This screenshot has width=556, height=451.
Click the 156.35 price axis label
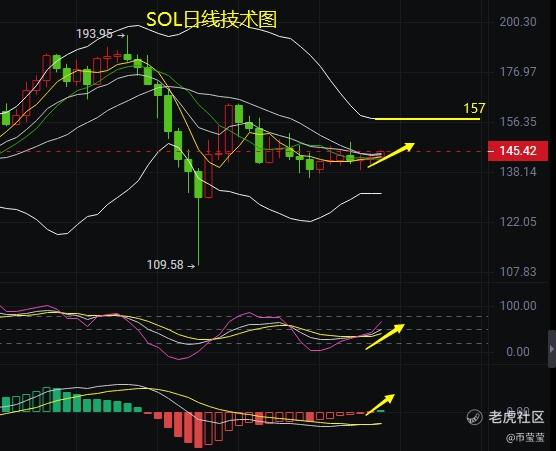(x=518, y=122)
